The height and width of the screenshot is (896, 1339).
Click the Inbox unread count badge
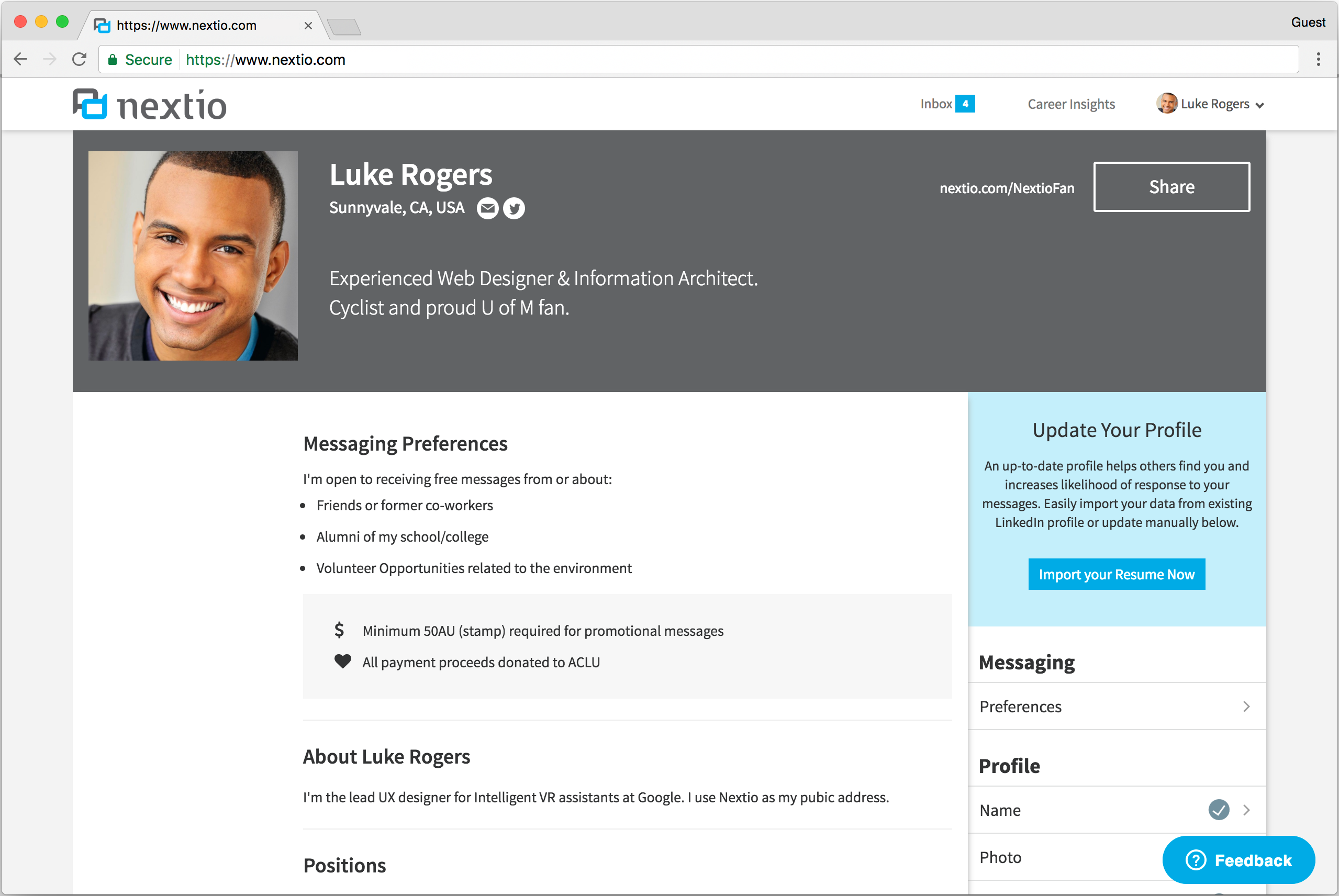point(965,104)
